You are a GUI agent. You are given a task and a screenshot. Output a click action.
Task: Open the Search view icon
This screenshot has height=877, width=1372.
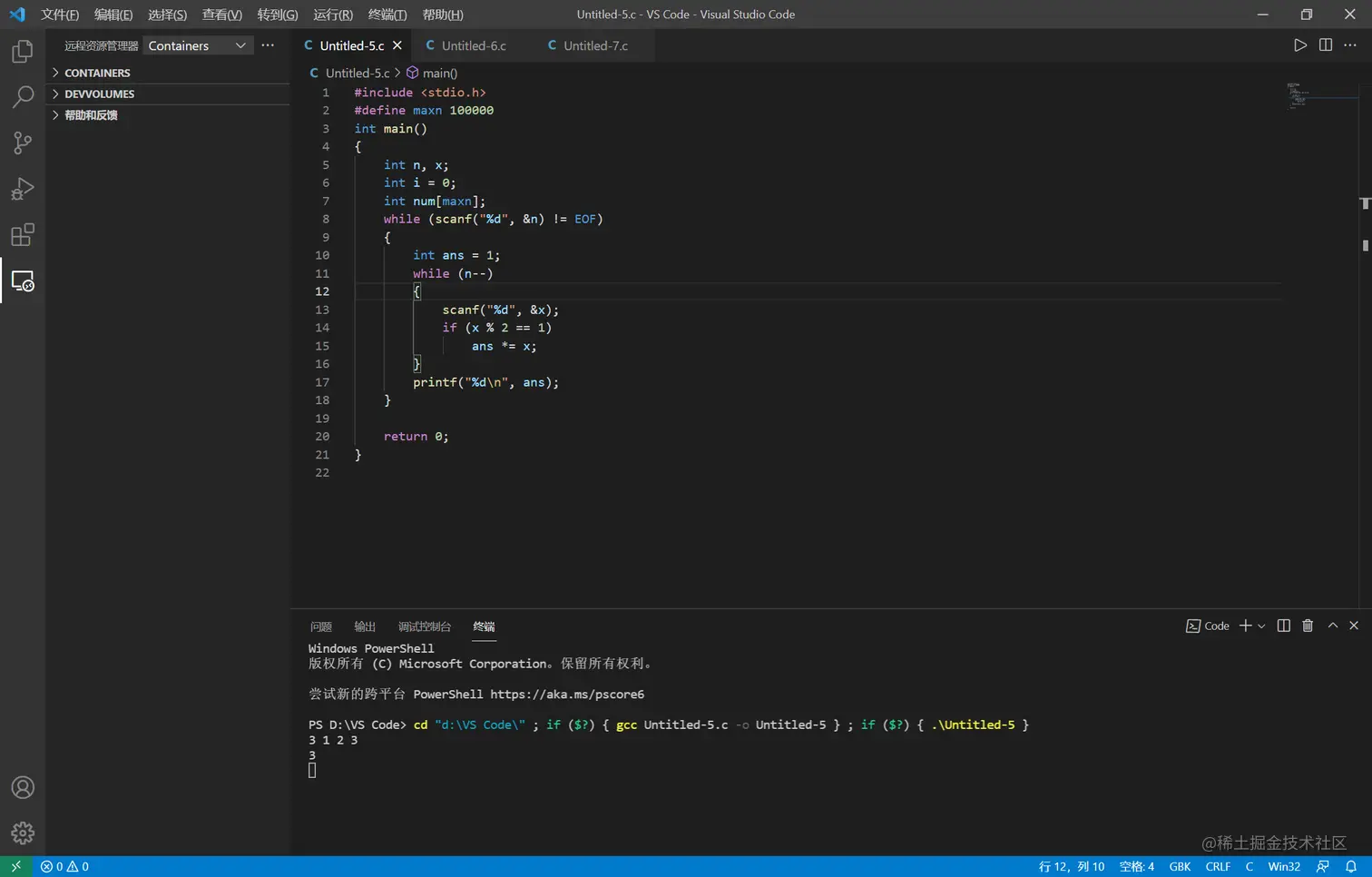point(23,97)
